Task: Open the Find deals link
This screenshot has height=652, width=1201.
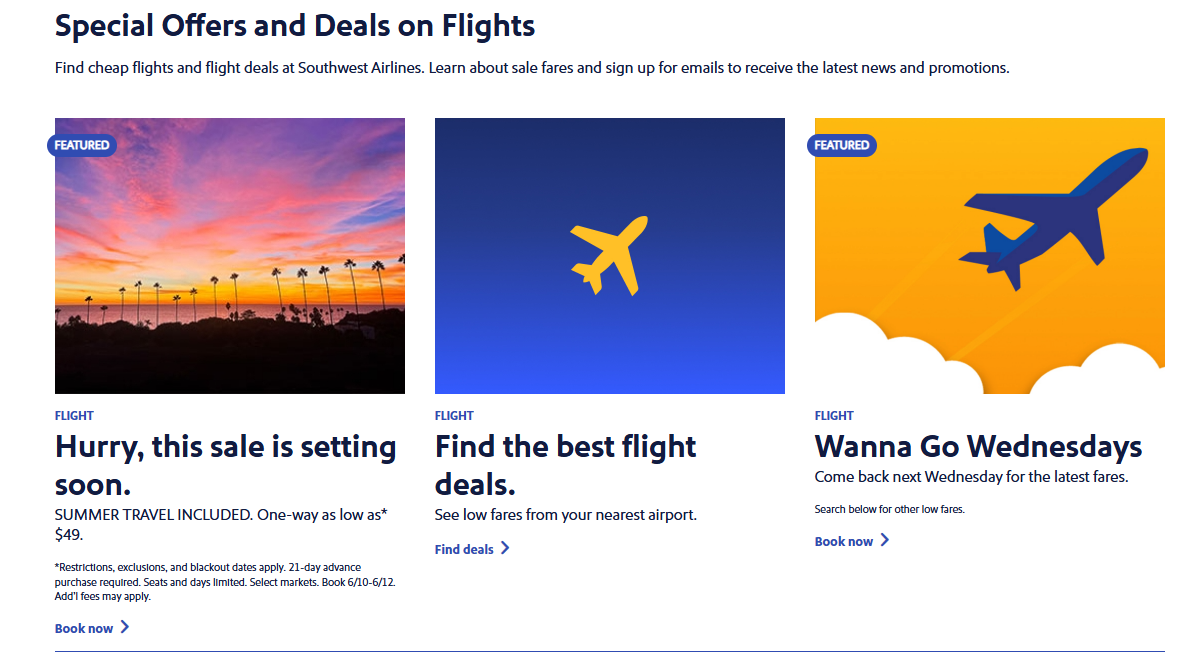Action: tap(464, 549)
